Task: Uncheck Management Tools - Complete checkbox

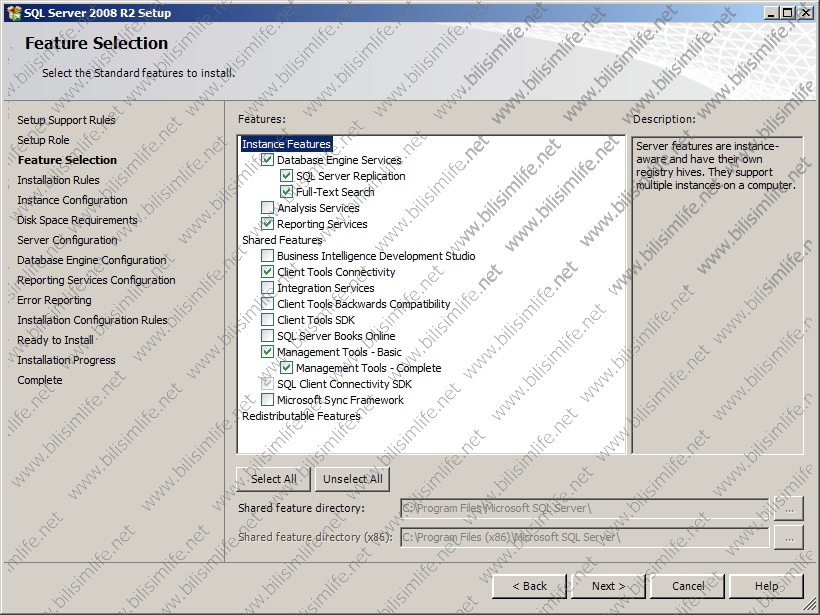Action: 286,368
